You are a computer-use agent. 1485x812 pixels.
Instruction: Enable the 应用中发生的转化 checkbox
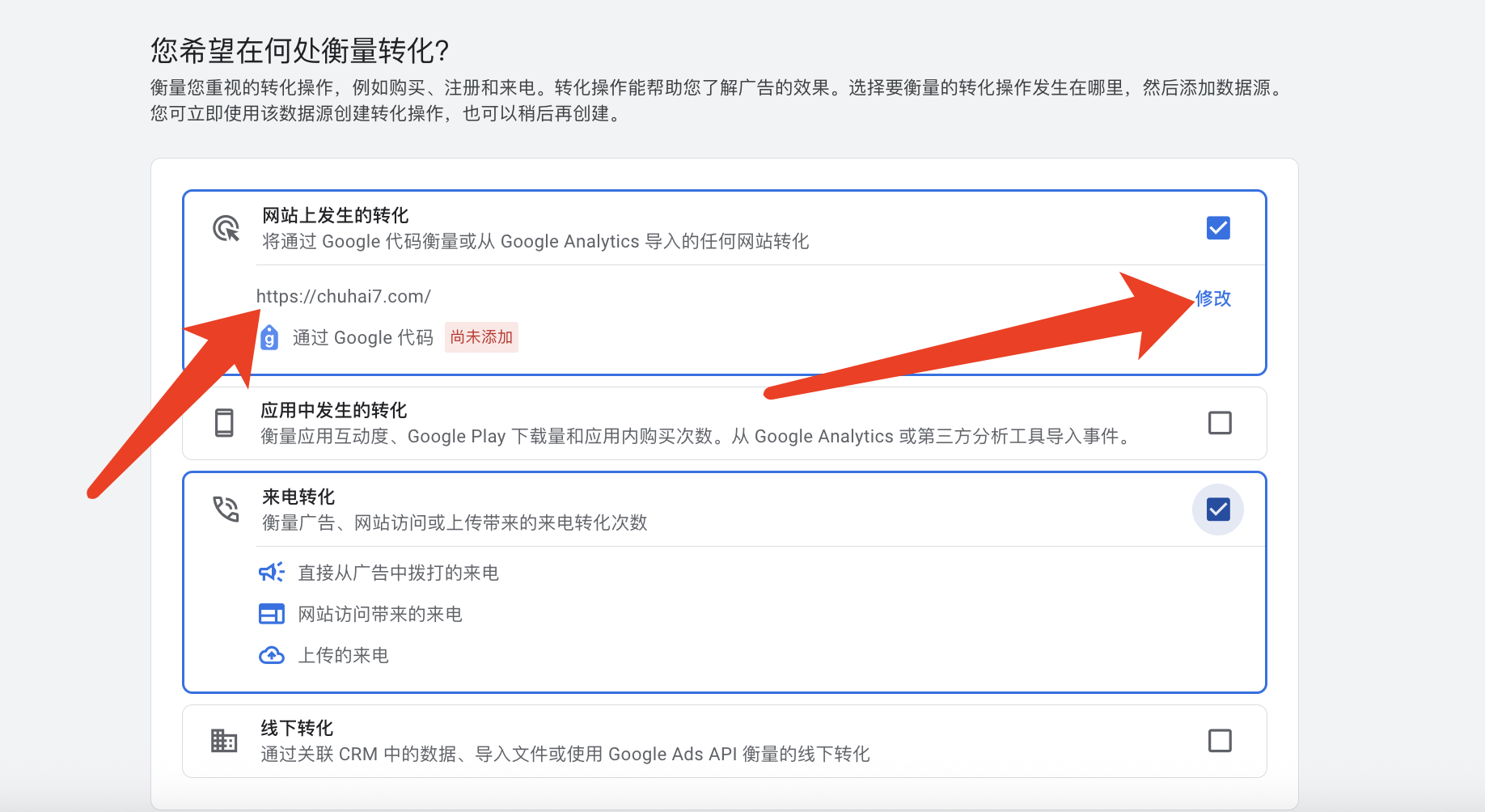coord(1219,423)
